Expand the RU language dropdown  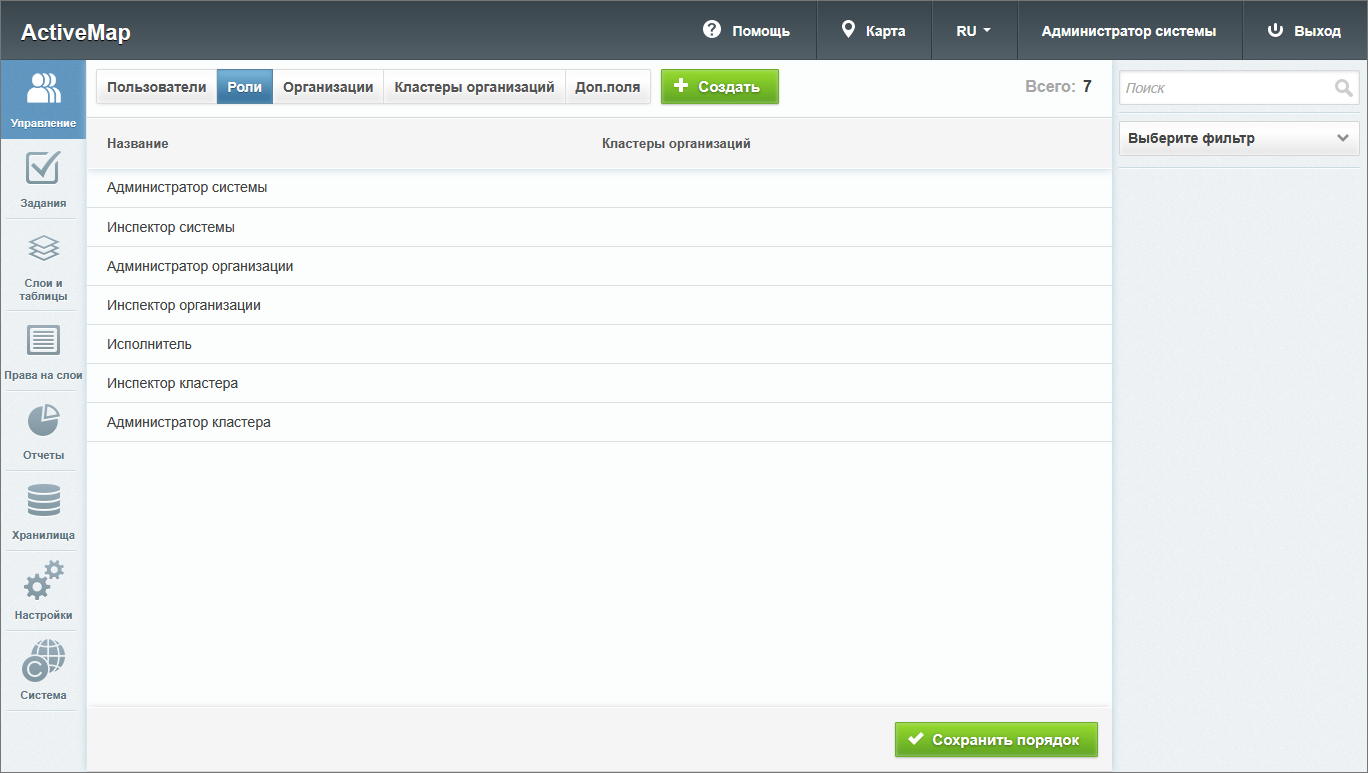pyautogui.click(x=973, y=31)
